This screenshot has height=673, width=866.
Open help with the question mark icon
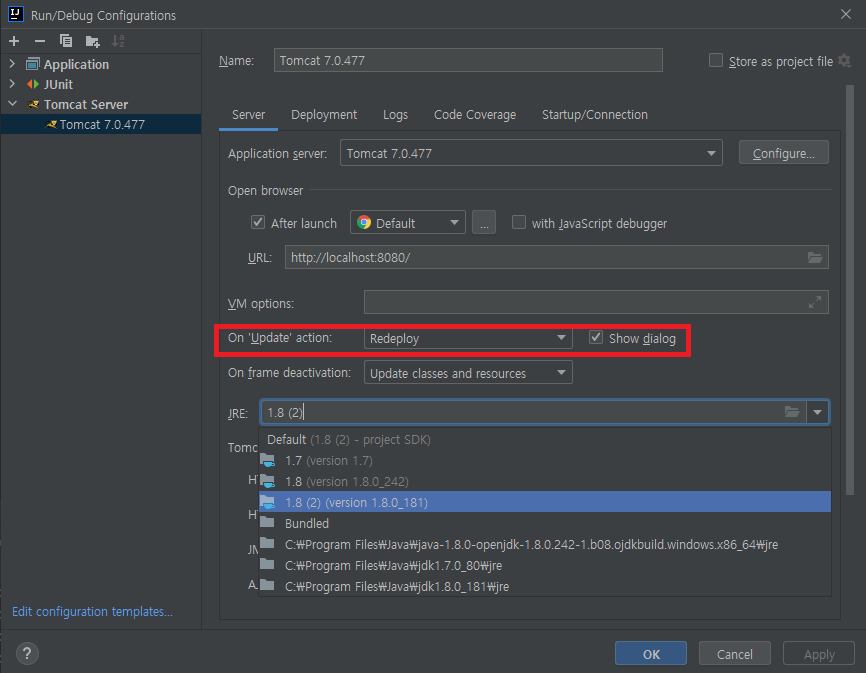point(27,654)
